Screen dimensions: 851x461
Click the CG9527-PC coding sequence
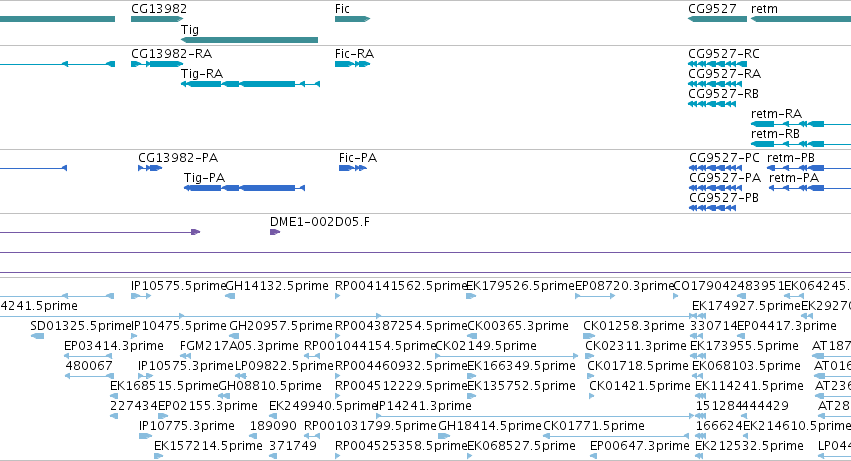(715, 168)
